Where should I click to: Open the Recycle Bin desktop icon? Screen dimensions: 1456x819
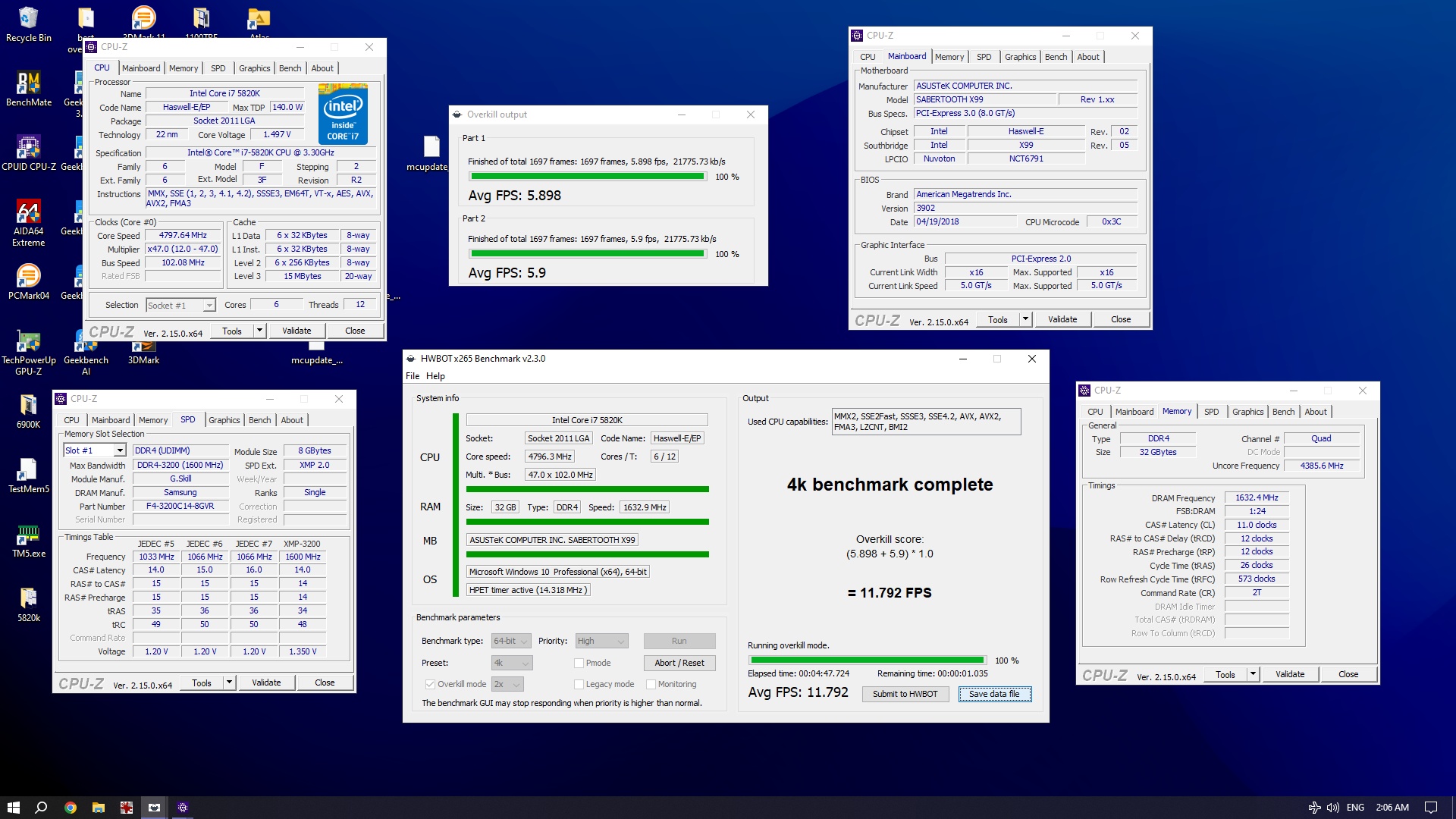tap(28, 24)
